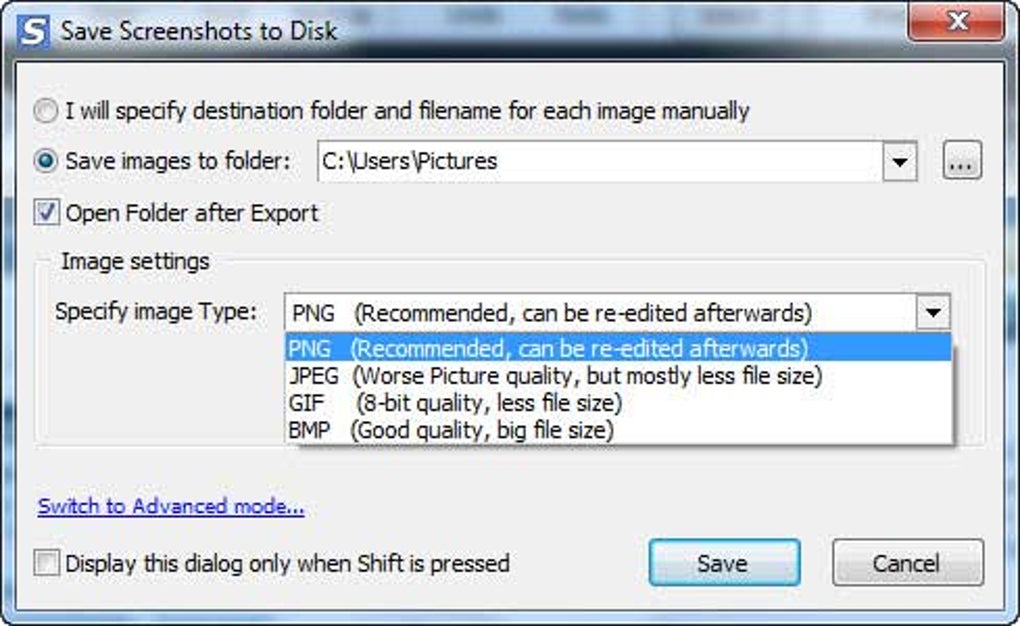Select the manual destination folder radio option
The width and height of the screenshot is (1020, 626).
point(46,111)
